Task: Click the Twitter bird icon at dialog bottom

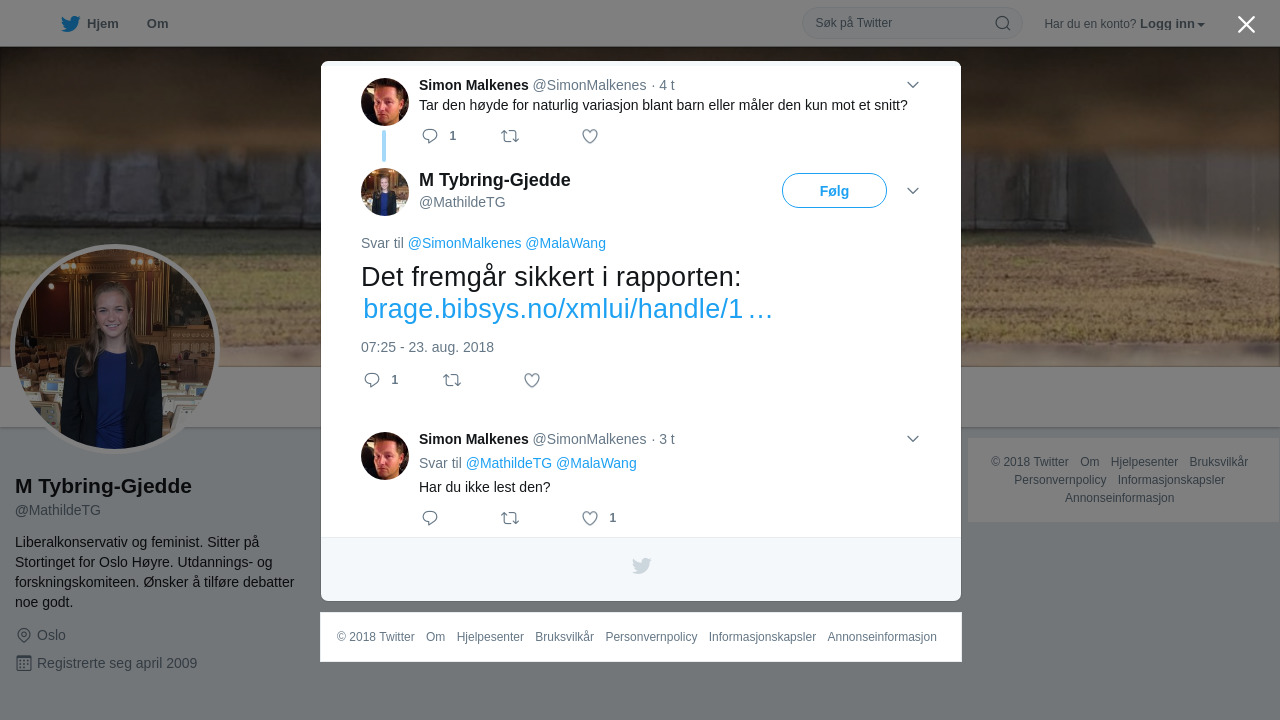Action: tap(641, 566)
